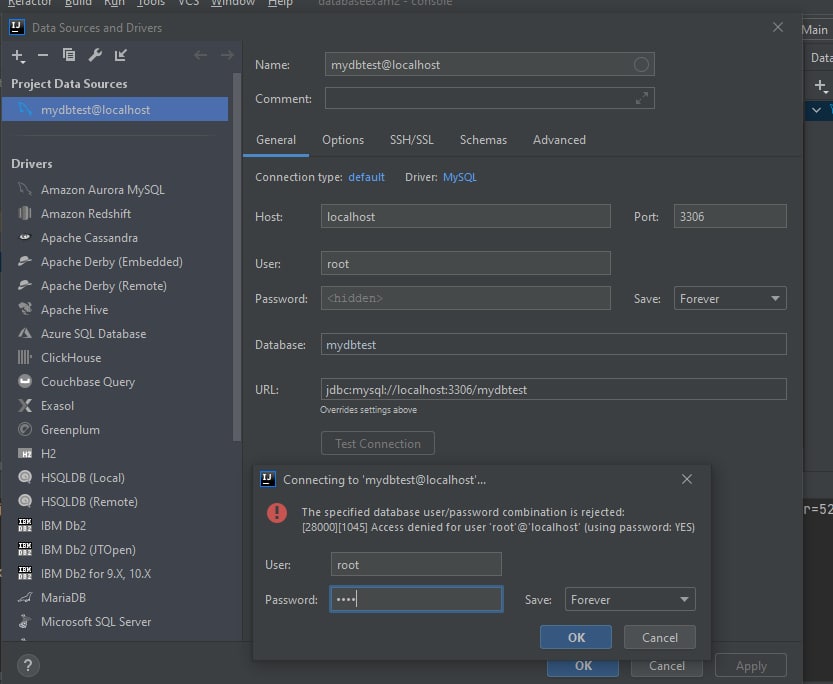Change connection type via default link
833x684 pixels.
pos(366,177)
